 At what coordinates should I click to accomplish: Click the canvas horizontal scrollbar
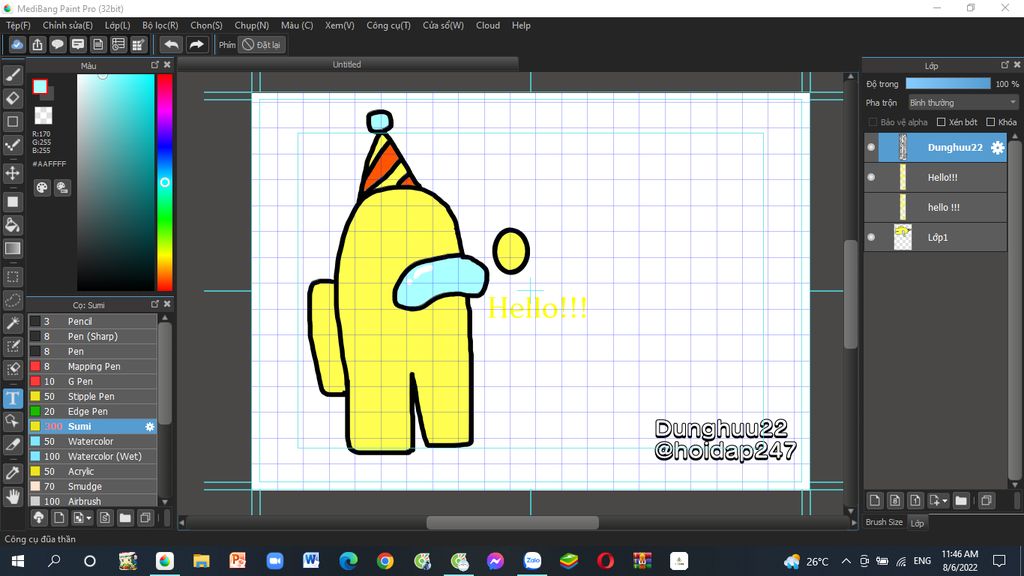513,522
